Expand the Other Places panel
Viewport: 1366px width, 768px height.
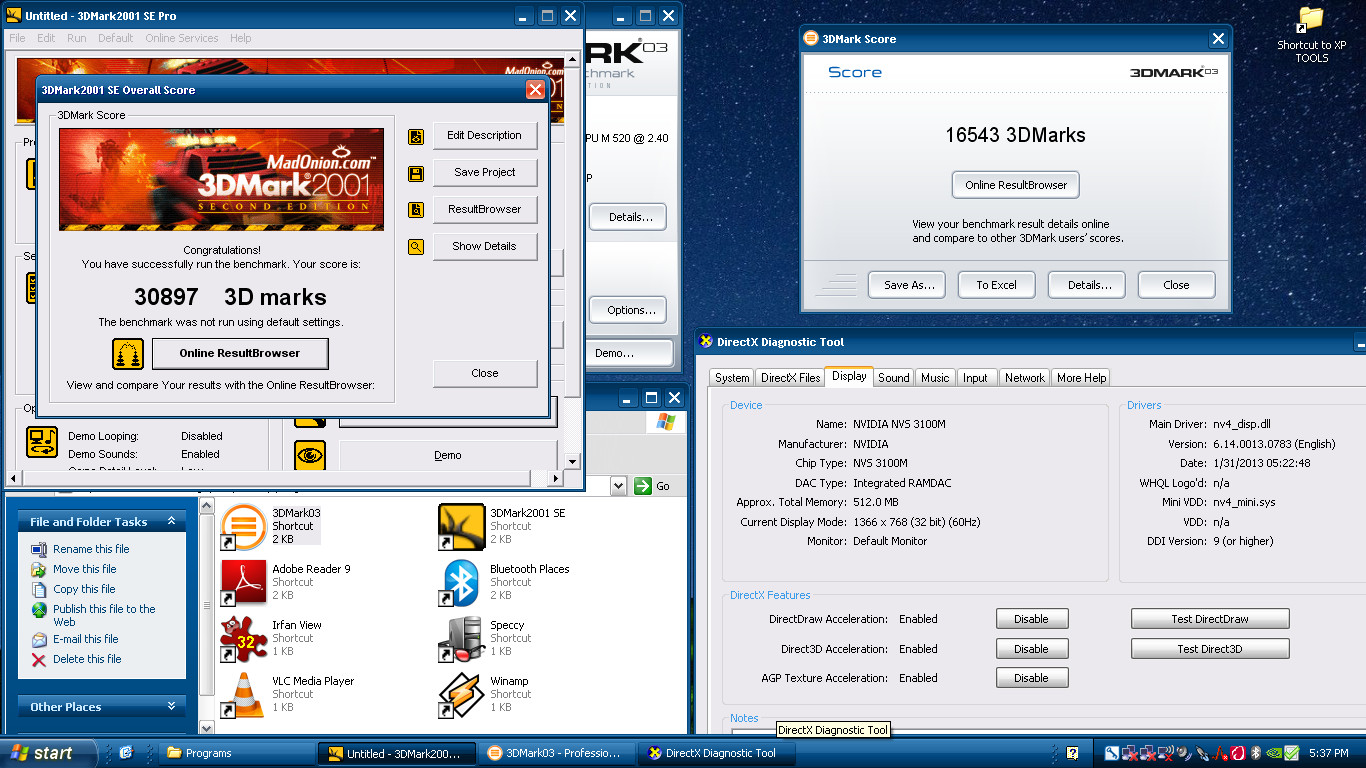(171, 706)
